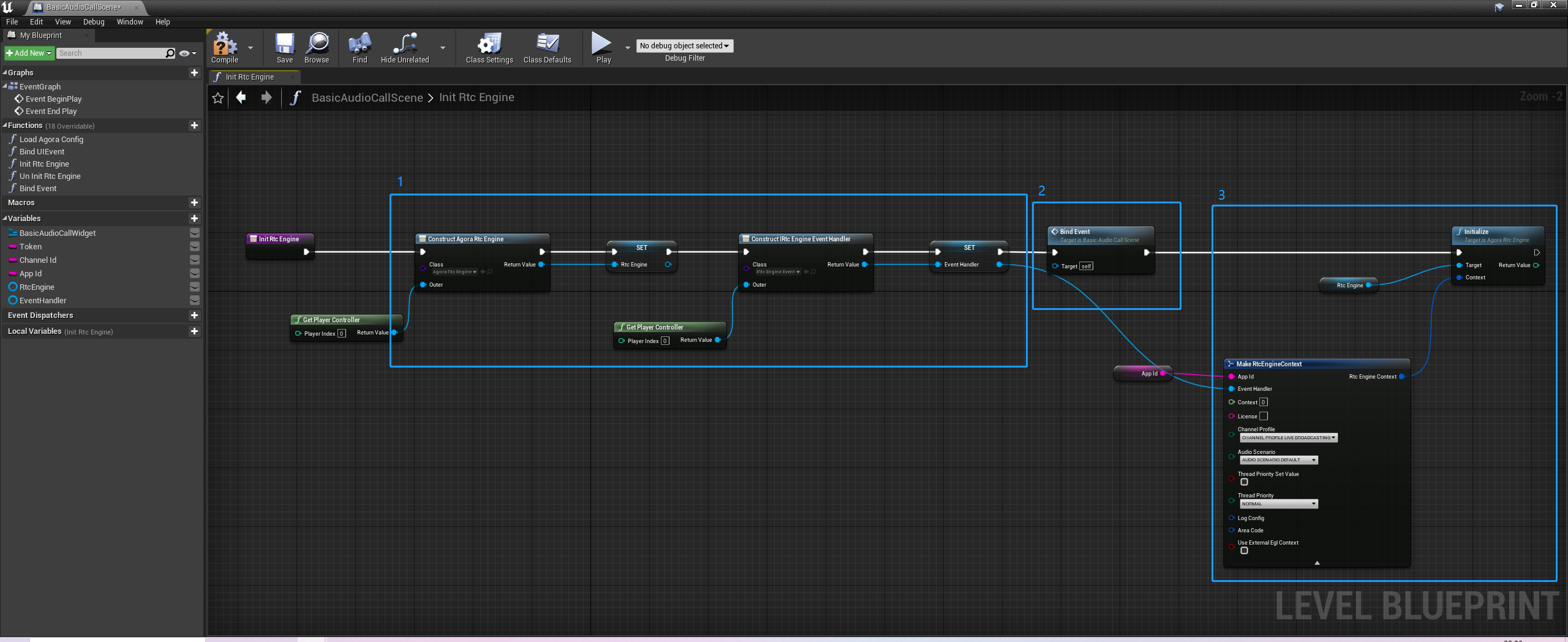
Task: Click BasicAudioCallScene breadcrumb link
Action: point(367,97)
